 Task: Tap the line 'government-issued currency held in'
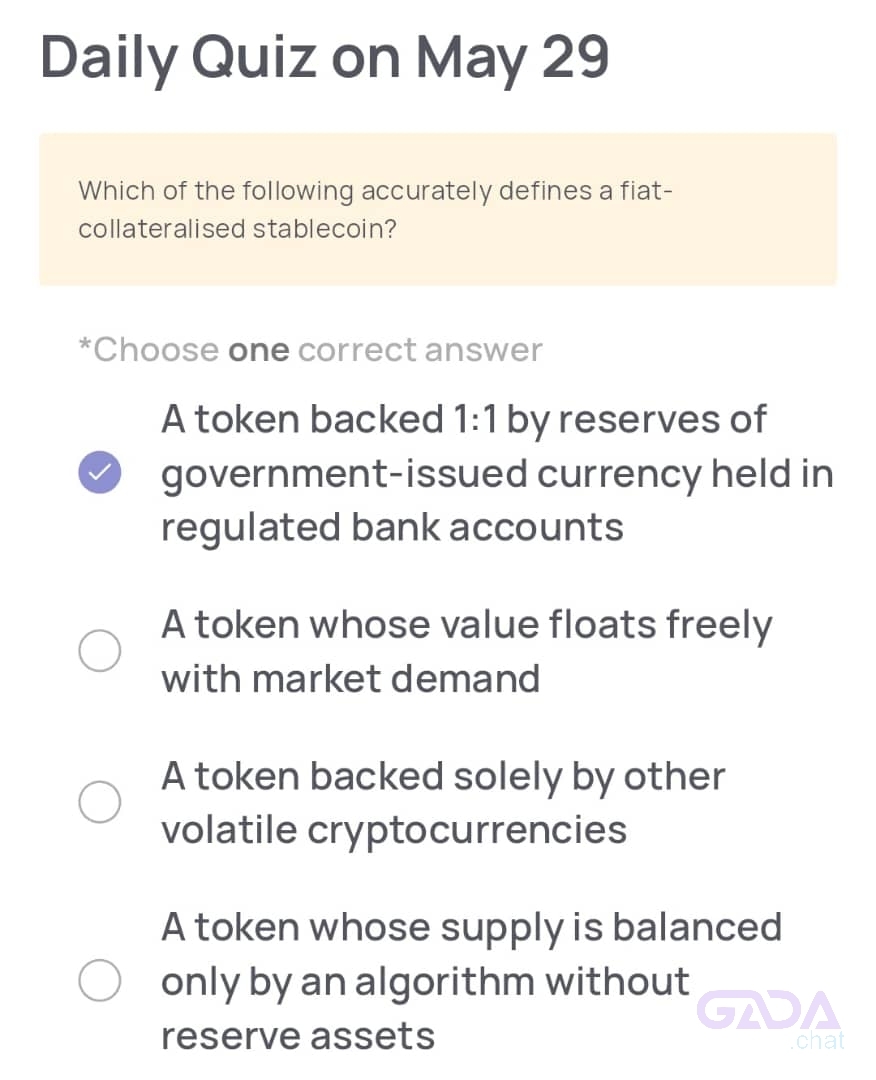click(497, 475)
